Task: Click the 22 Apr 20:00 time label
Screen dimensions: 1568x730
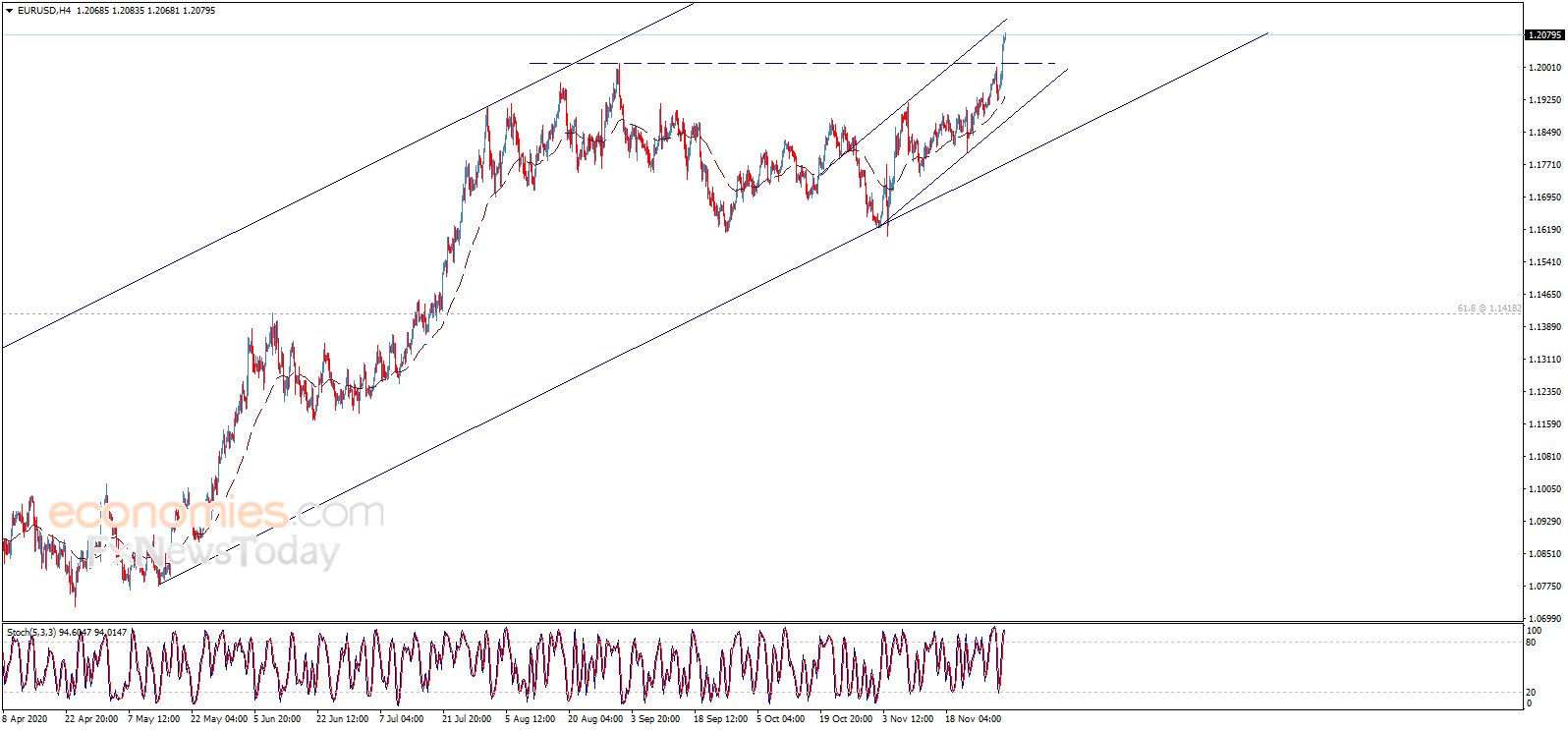Action: click(91, 719)
